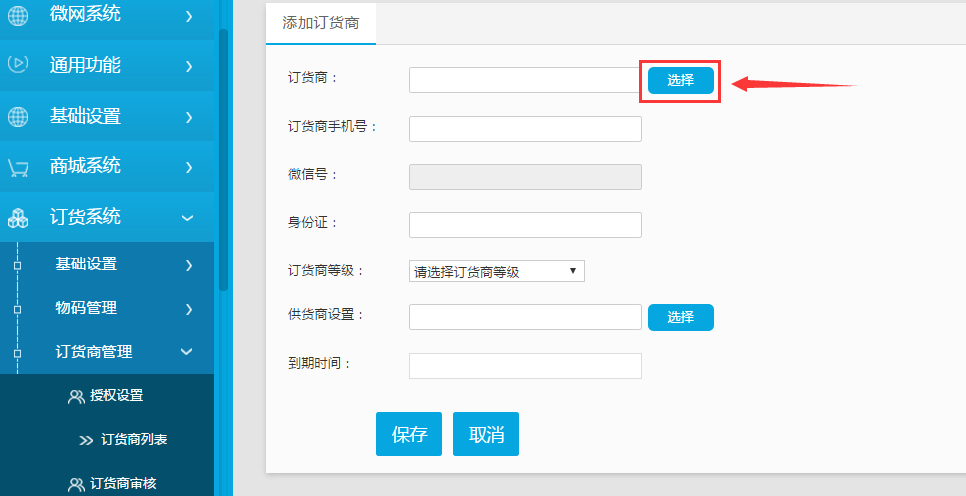Click the 保存 button
The image size is (966, 496).
pos(409,434)
